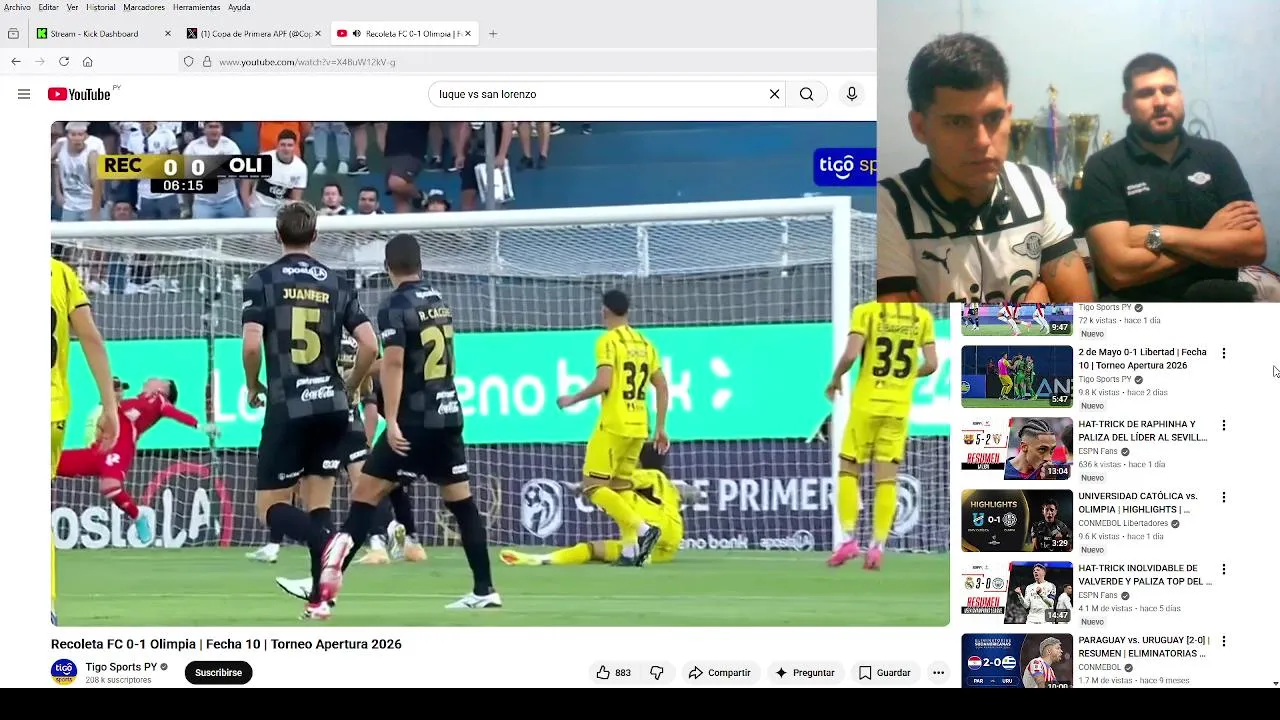This screenshot has width=1280, height=720.
Task: Click video title Recoleta FC 0-1 Olimpia
Action: pos(226,644)
